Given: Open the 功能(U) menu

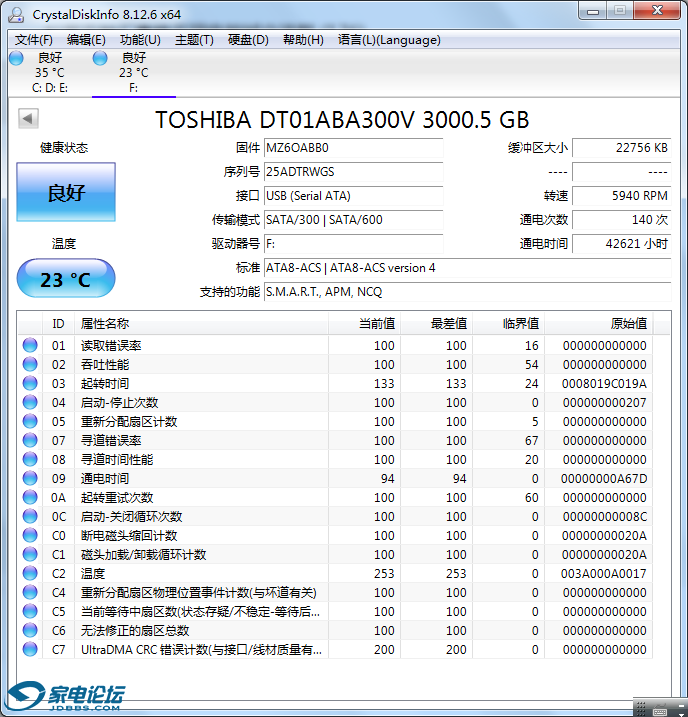Looking at the screenshot, I should click(140, 40).
